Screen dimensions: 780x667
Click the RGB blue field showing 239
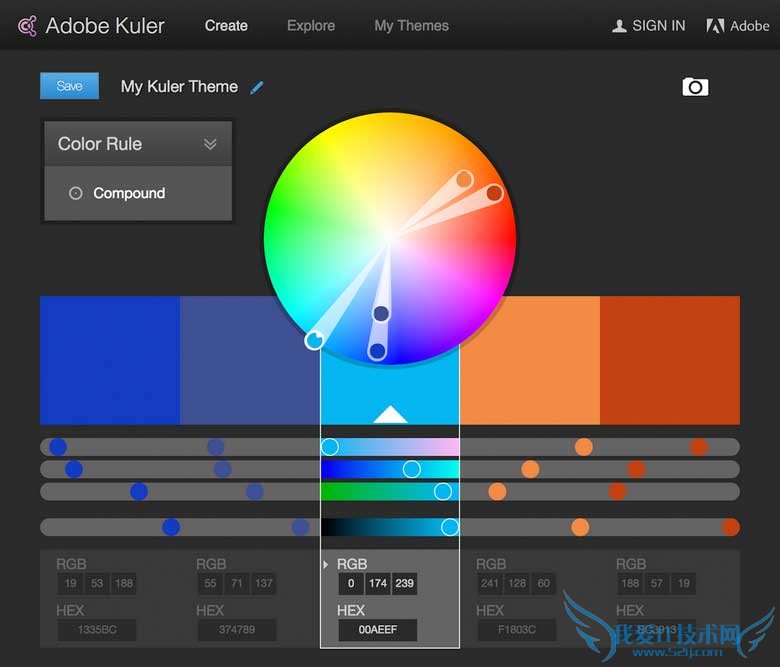(404, 583)
